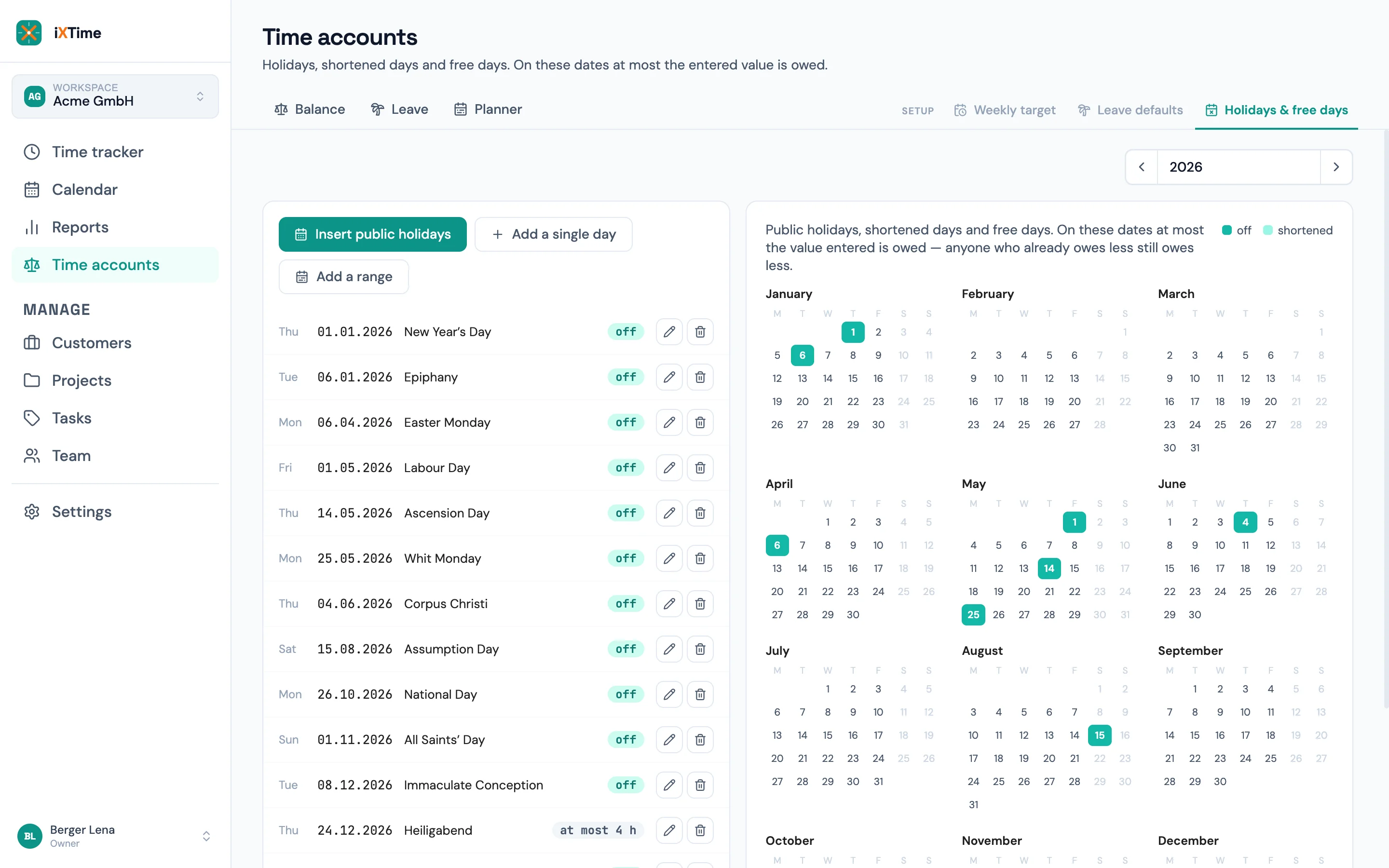Edit the New Year's Day entry
Image resolution: width=1389 pixels, height=868 pixels.
coord(668,332)
